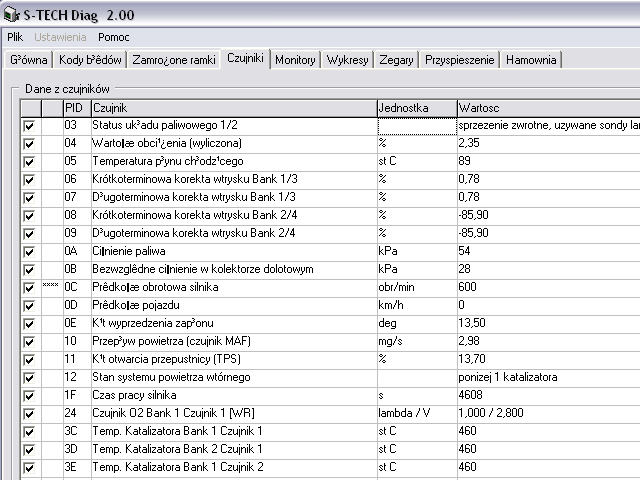Screen dimensions: 640x480
Task: Go to the Hamownia tab
Action: click(530, 60)
